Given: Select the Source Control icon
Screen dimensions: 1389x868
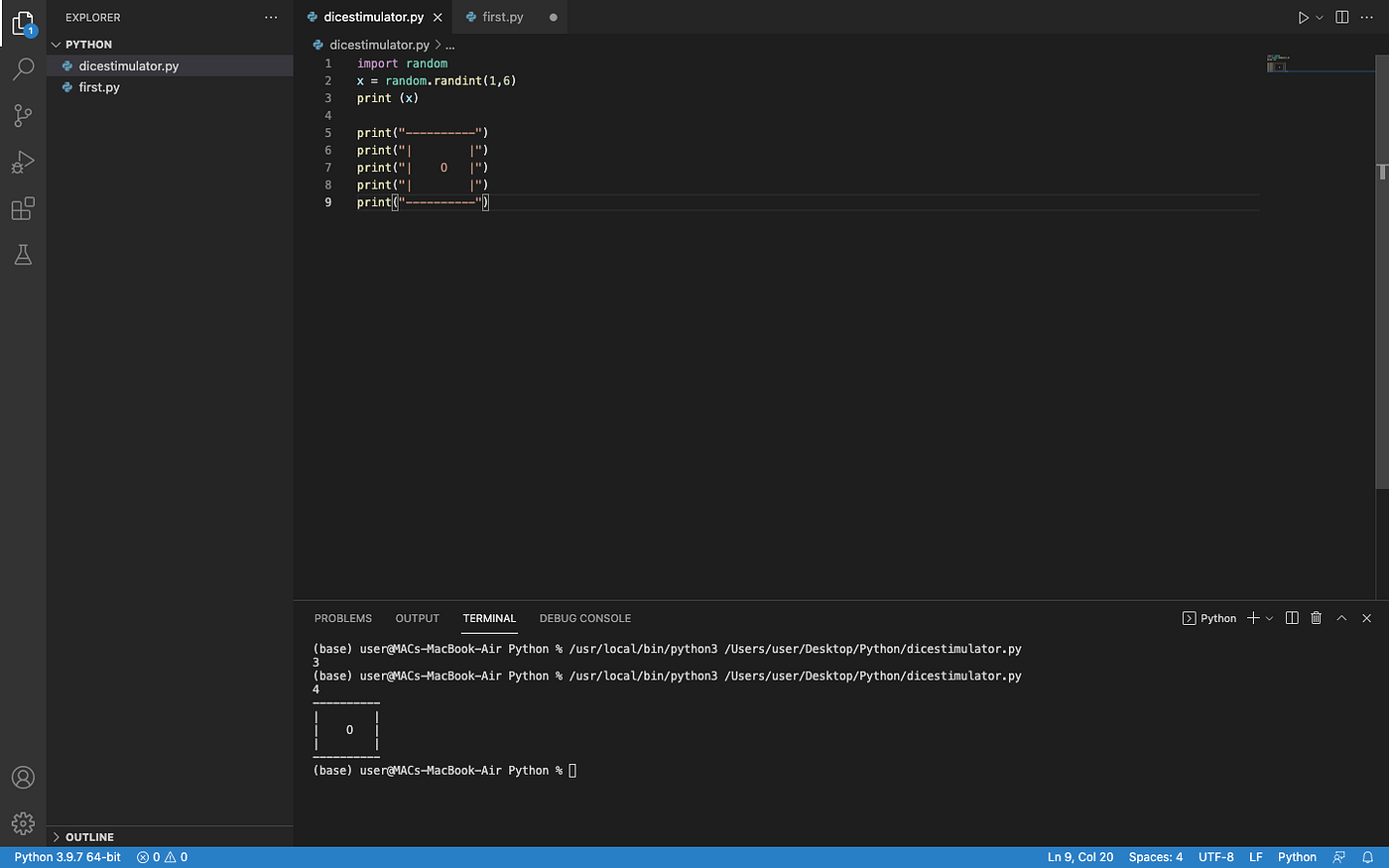Looking at the screenshot, I should 23,115.
